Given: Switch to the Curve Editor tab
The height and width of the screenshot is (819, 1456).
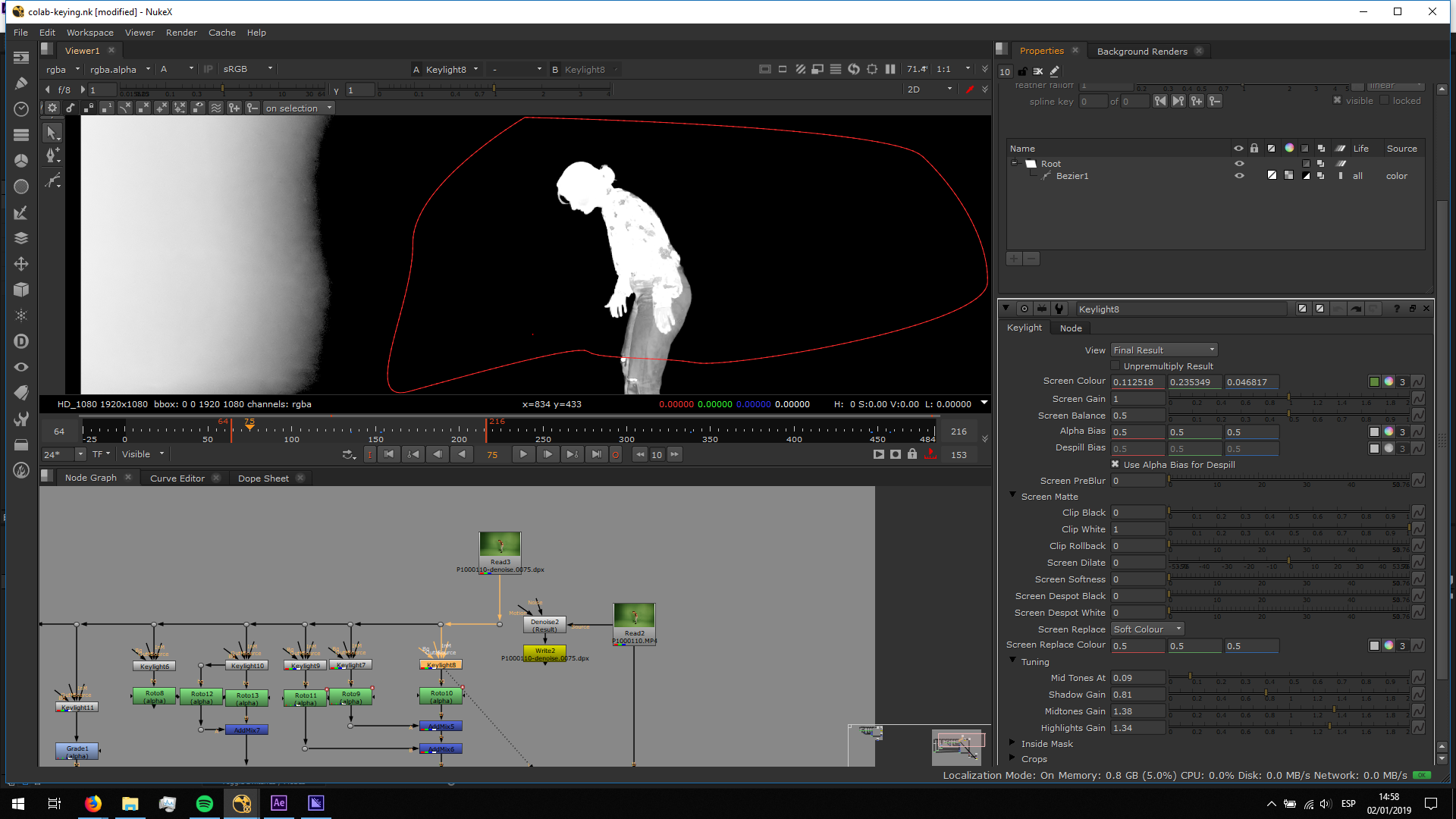Looking at the screenshot, I should pos(177,479).
